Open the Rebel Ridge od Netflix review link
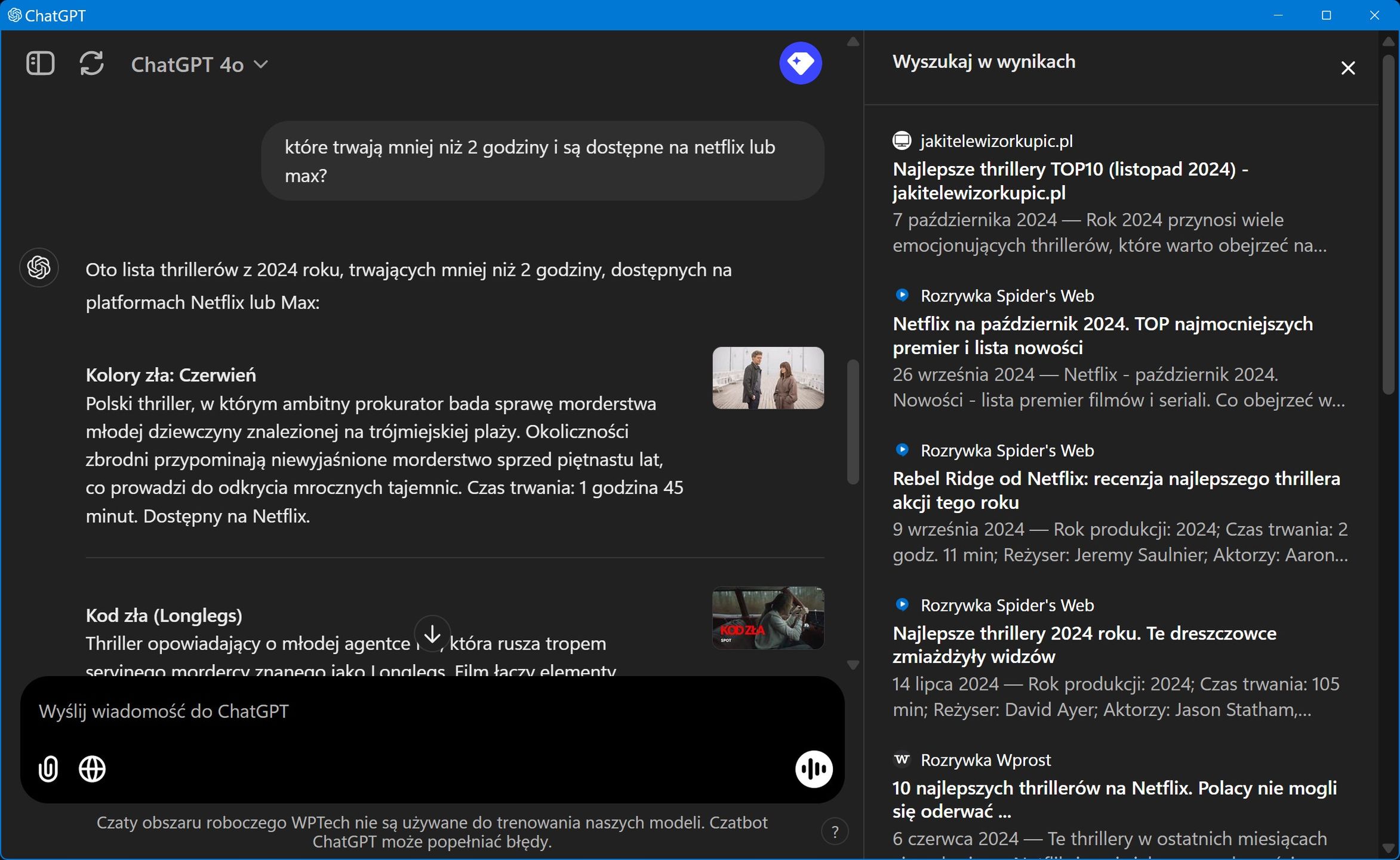Viewport: 1400px width, 860px height. pos(1116,490)
